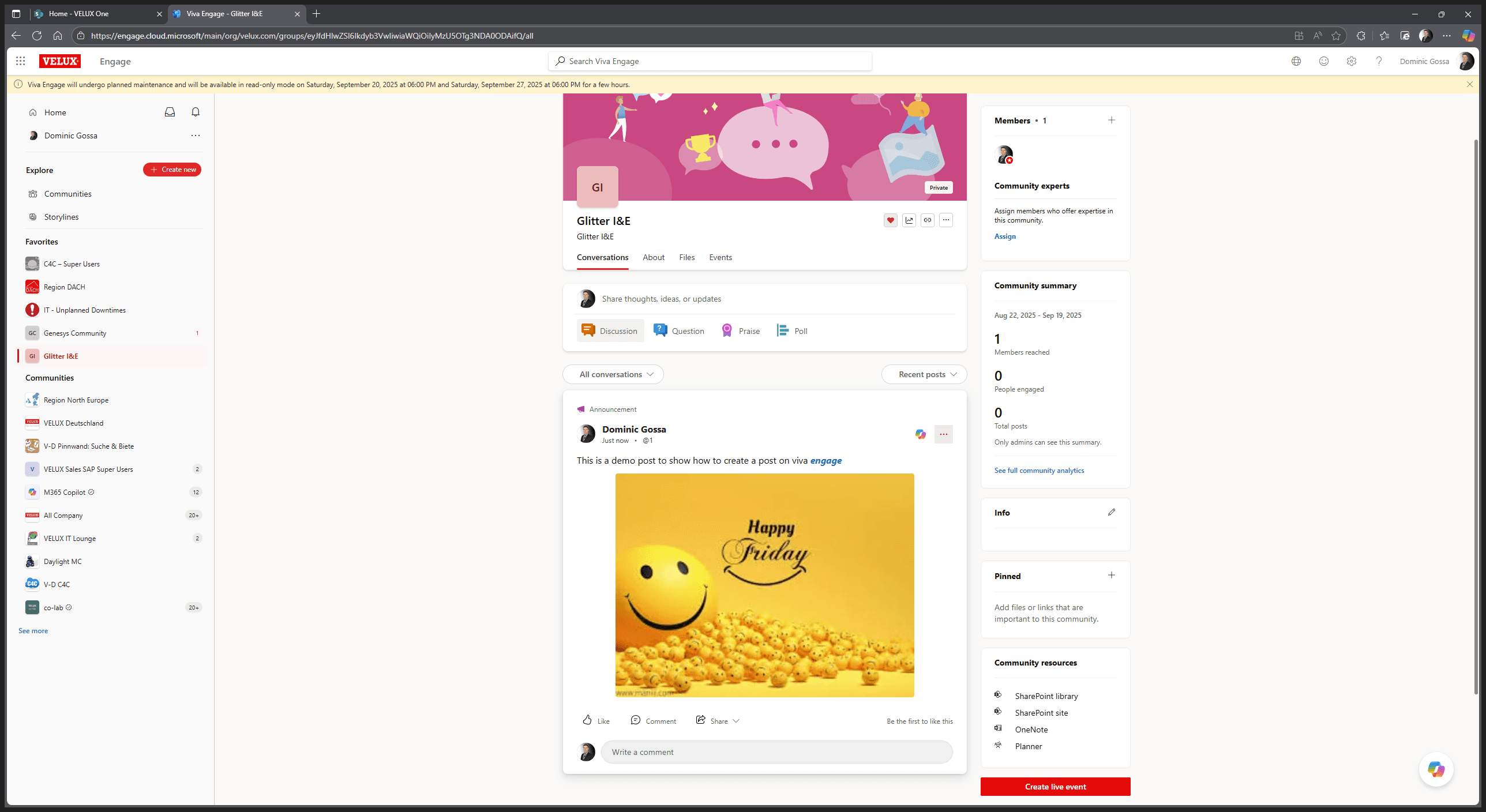Open more options next to Dominic Gossa
Screen dimensions: 1486x812
pyautogui.click(x=196, y=136)
